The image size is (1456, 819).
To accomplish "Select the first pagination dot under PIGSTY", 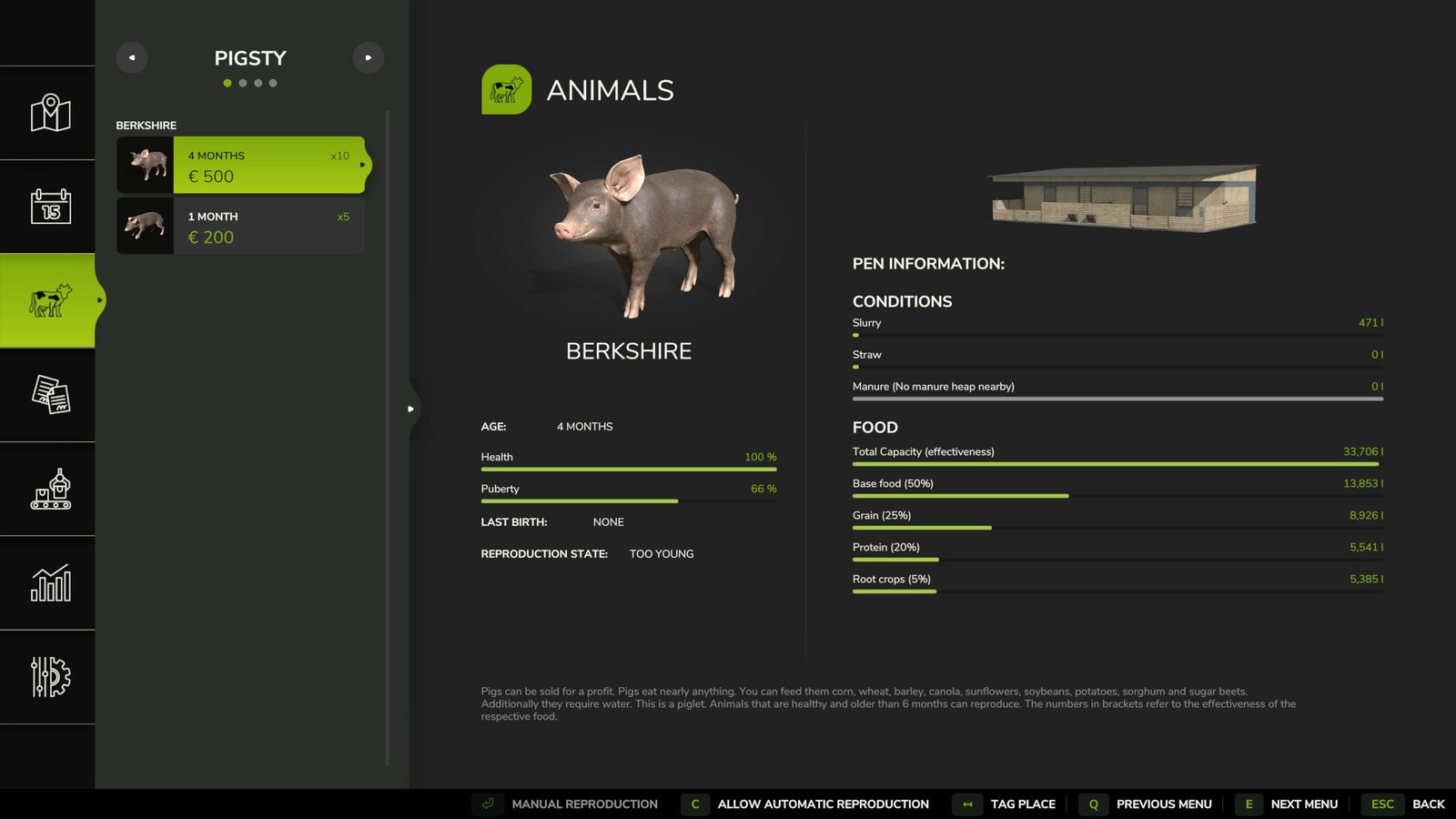I will click(x=227, y=83).
